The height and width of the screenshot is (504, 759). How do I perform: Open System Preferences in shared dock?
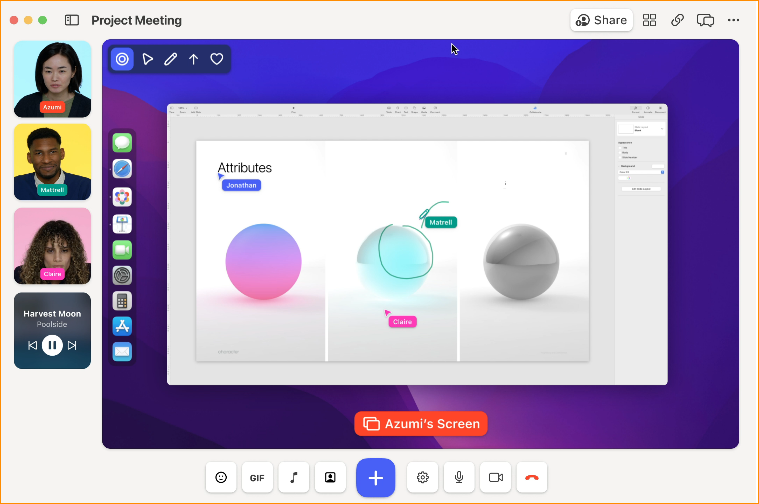click(x=122, y=275)
